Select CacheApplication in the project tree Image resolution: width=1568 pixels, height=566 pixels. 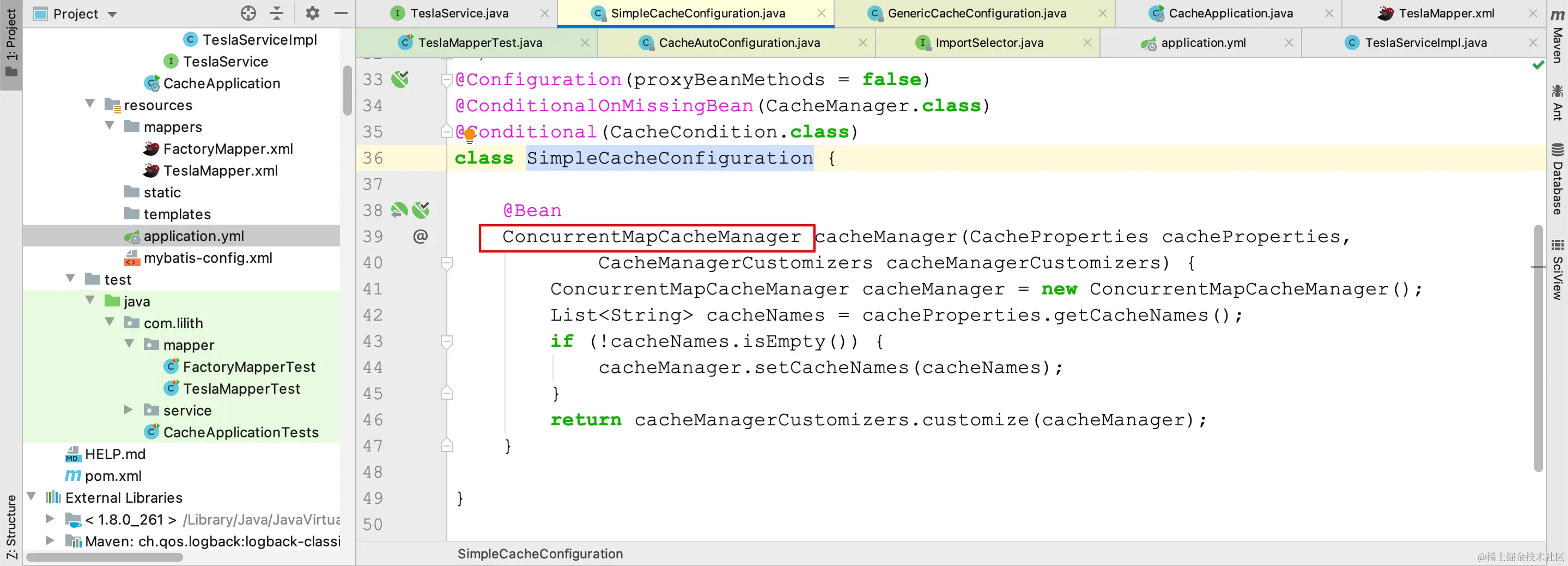point(222,83)
